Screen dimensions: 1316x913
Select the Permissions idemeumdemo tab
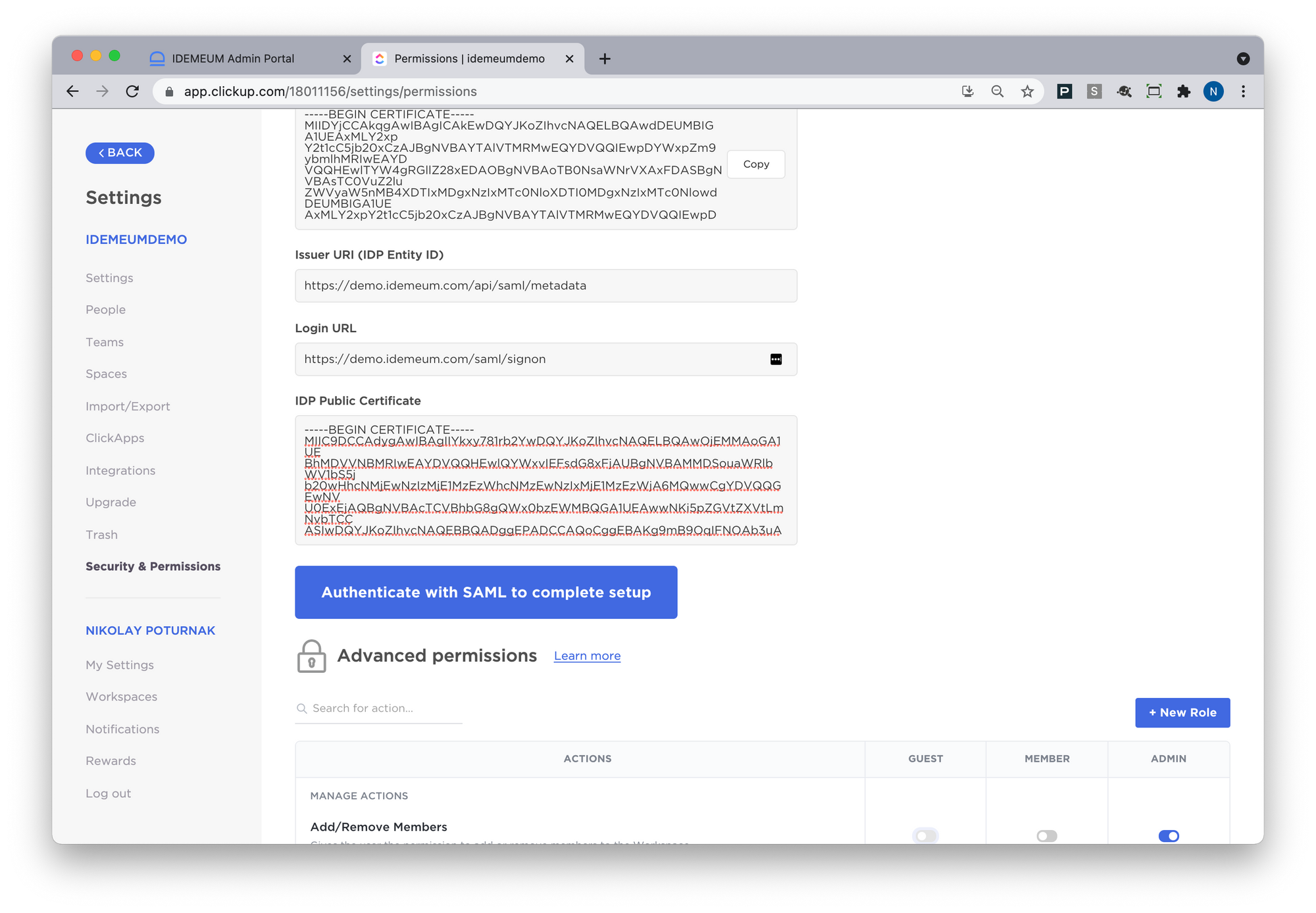[x=472, y=59]
